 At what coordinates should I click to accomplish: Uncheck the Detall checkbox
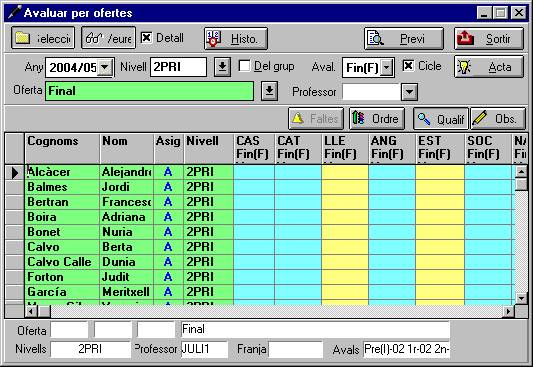coord(146,37)
